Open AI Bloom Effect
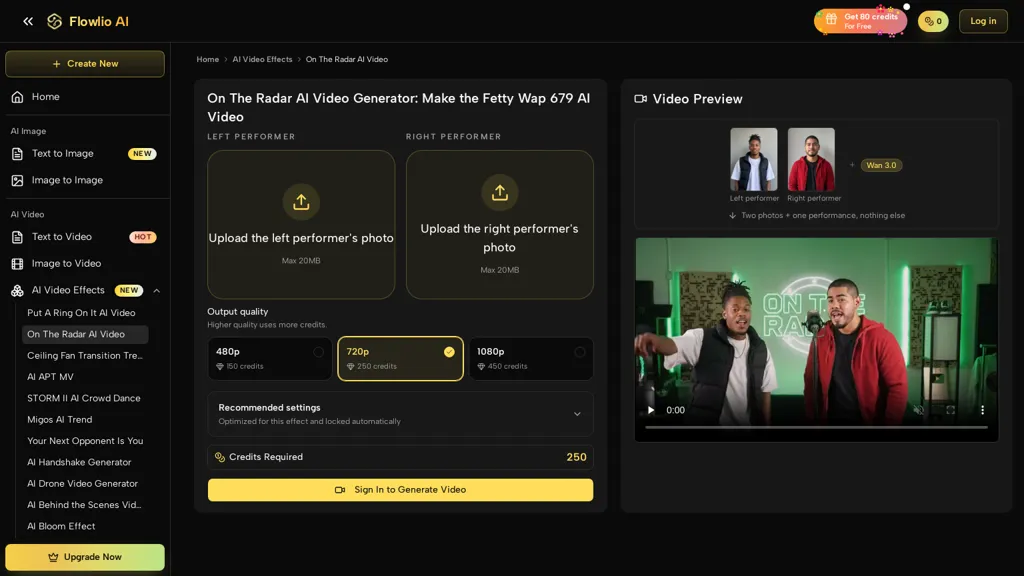Viewport: 1024px width, 576px height. (61, 526)
